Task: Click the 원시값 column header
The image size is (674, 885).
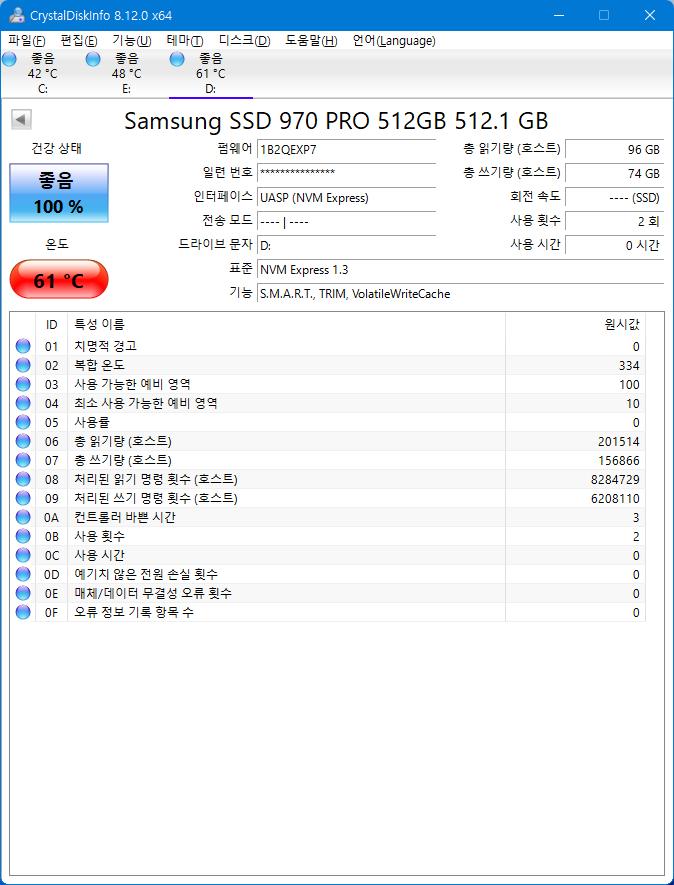Action: pos(575,325)
